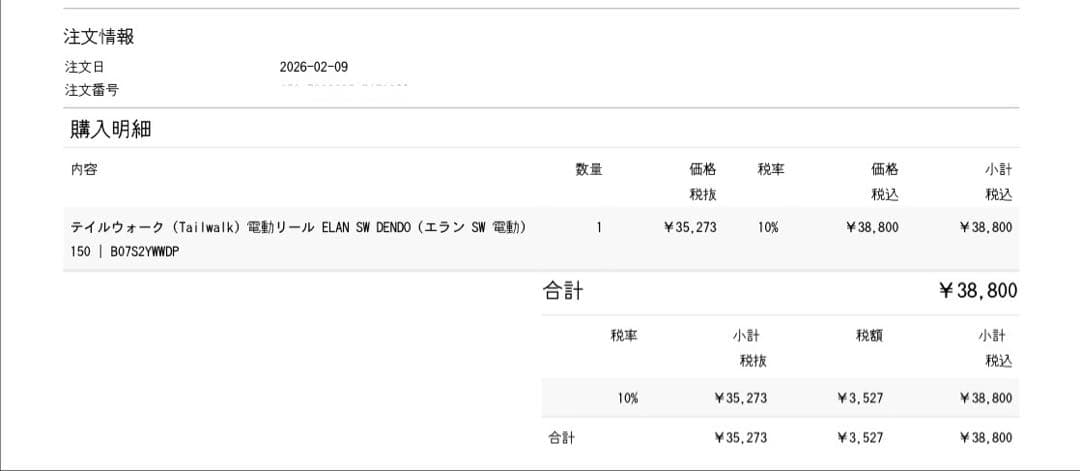Click the large total amount ¥38,800

977,291
